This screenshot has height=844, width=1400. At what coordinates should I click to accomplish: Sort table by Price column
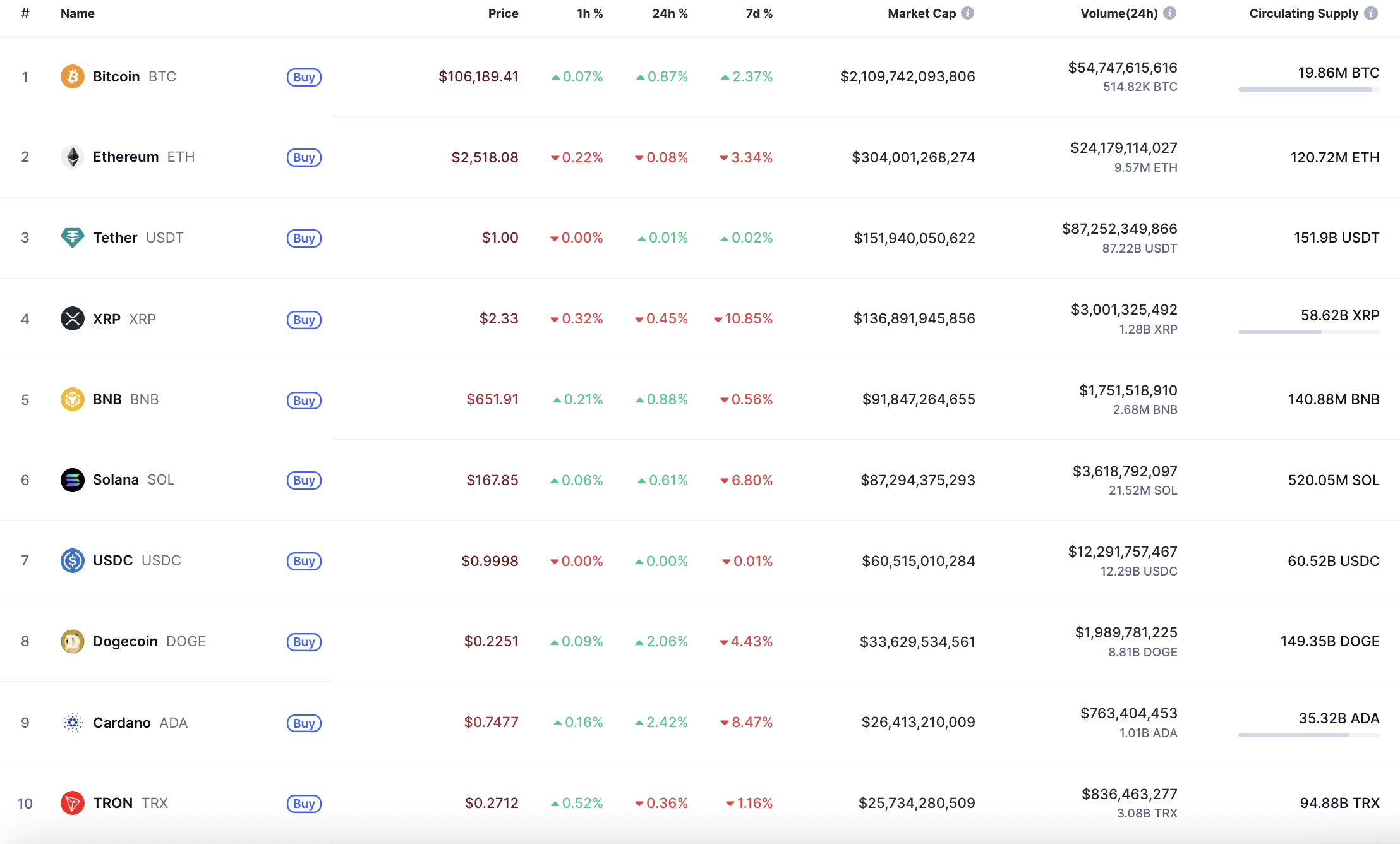coord(503,13)
